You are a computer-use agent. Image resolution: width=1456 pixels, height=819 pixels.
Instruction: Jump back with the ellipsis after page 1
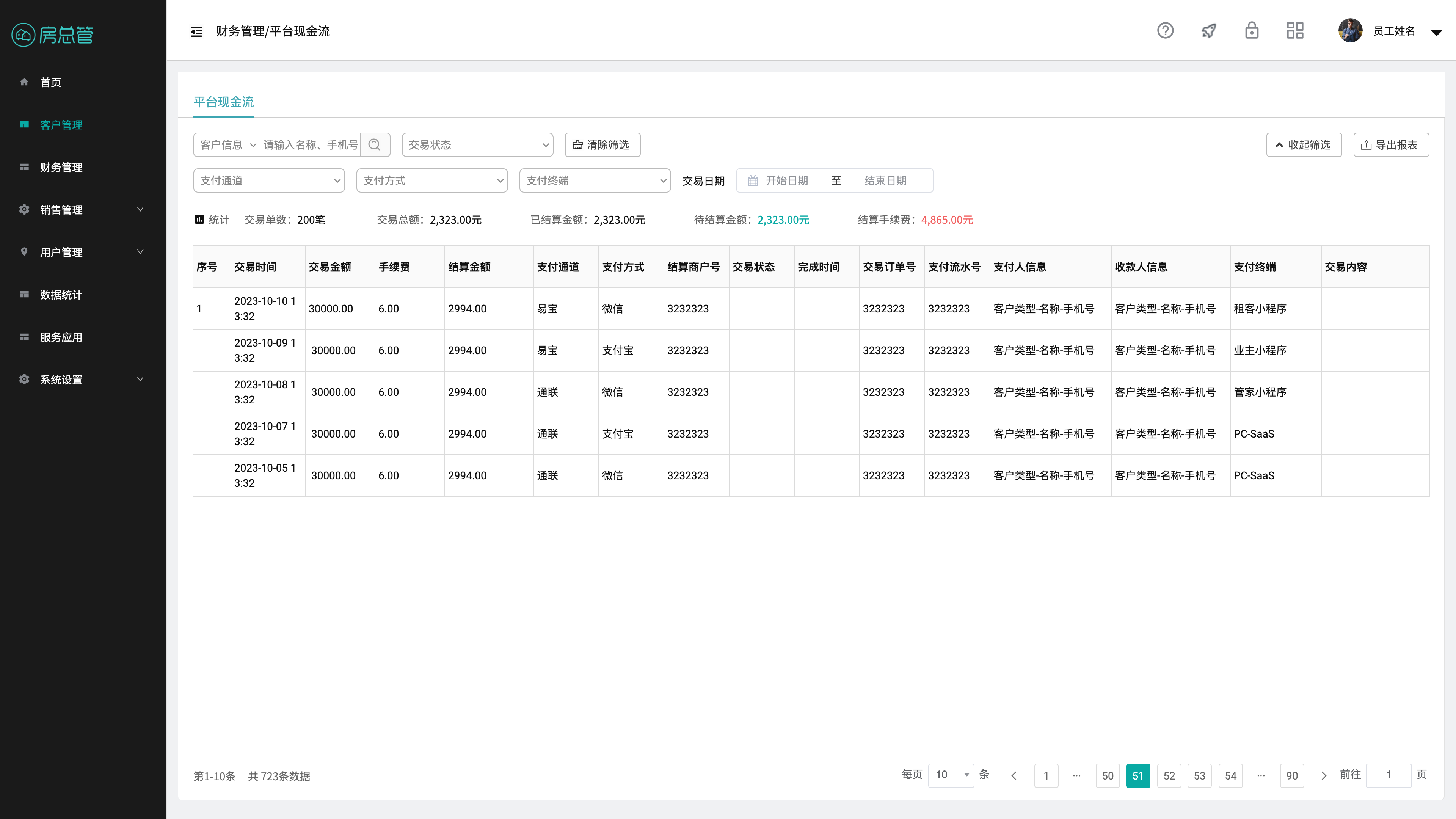[x=1077, y=775]
